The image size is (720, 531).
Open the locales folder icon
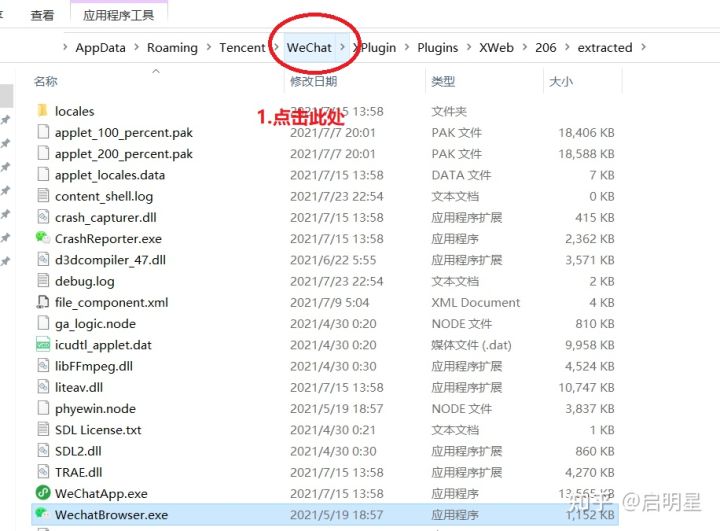pyautogui.click(x=43, y=111)
